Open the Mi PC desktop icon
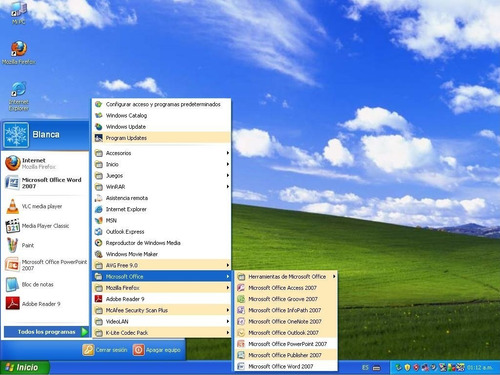The width and height of the screenshot is (500, 375). click(x=19, y=13)
